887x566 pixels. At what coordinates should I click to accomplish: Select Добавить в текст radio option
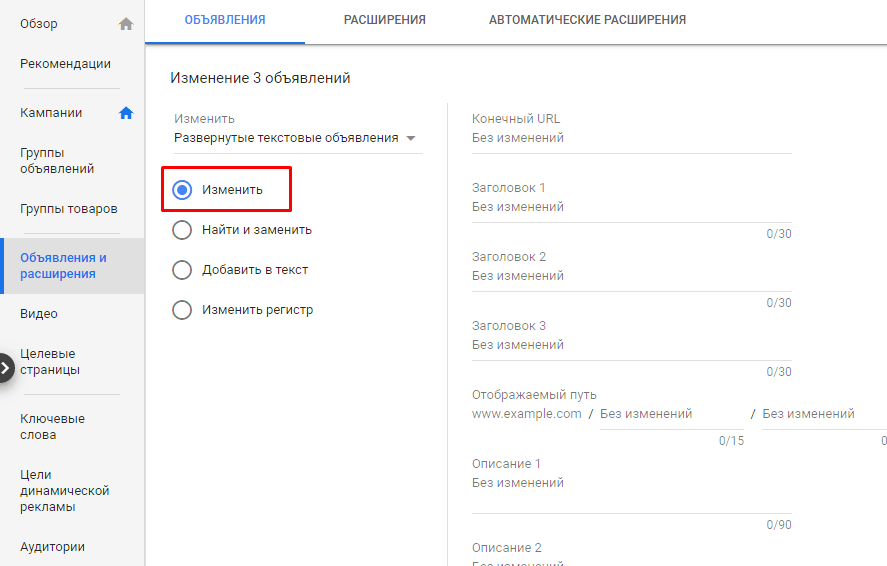coord(182,270)
